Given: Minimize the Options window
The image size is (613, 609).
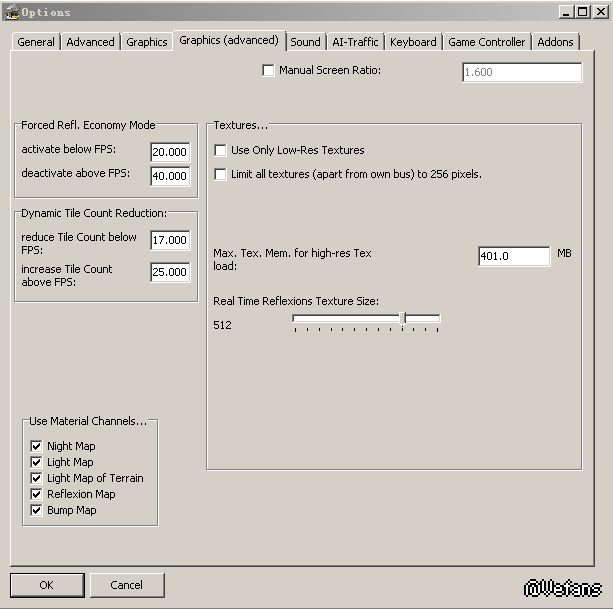Looking at the screenshot, I should pos(565,12).
